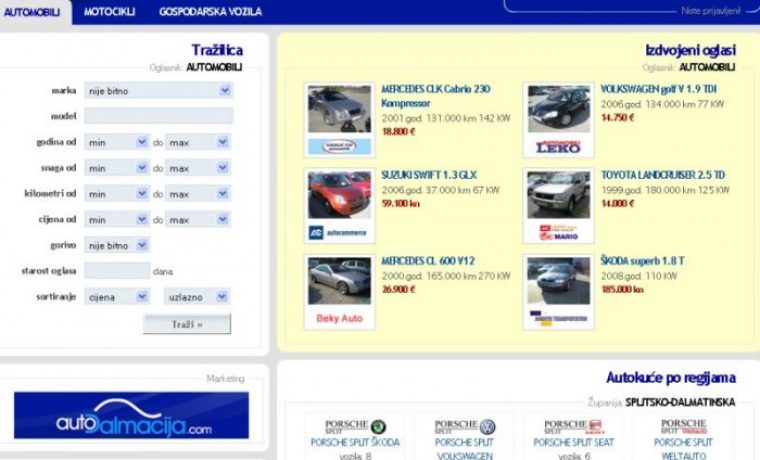Open the GOSPODARSKA VOZILA tab
The image size is (760, 460).
coord(210,12)
